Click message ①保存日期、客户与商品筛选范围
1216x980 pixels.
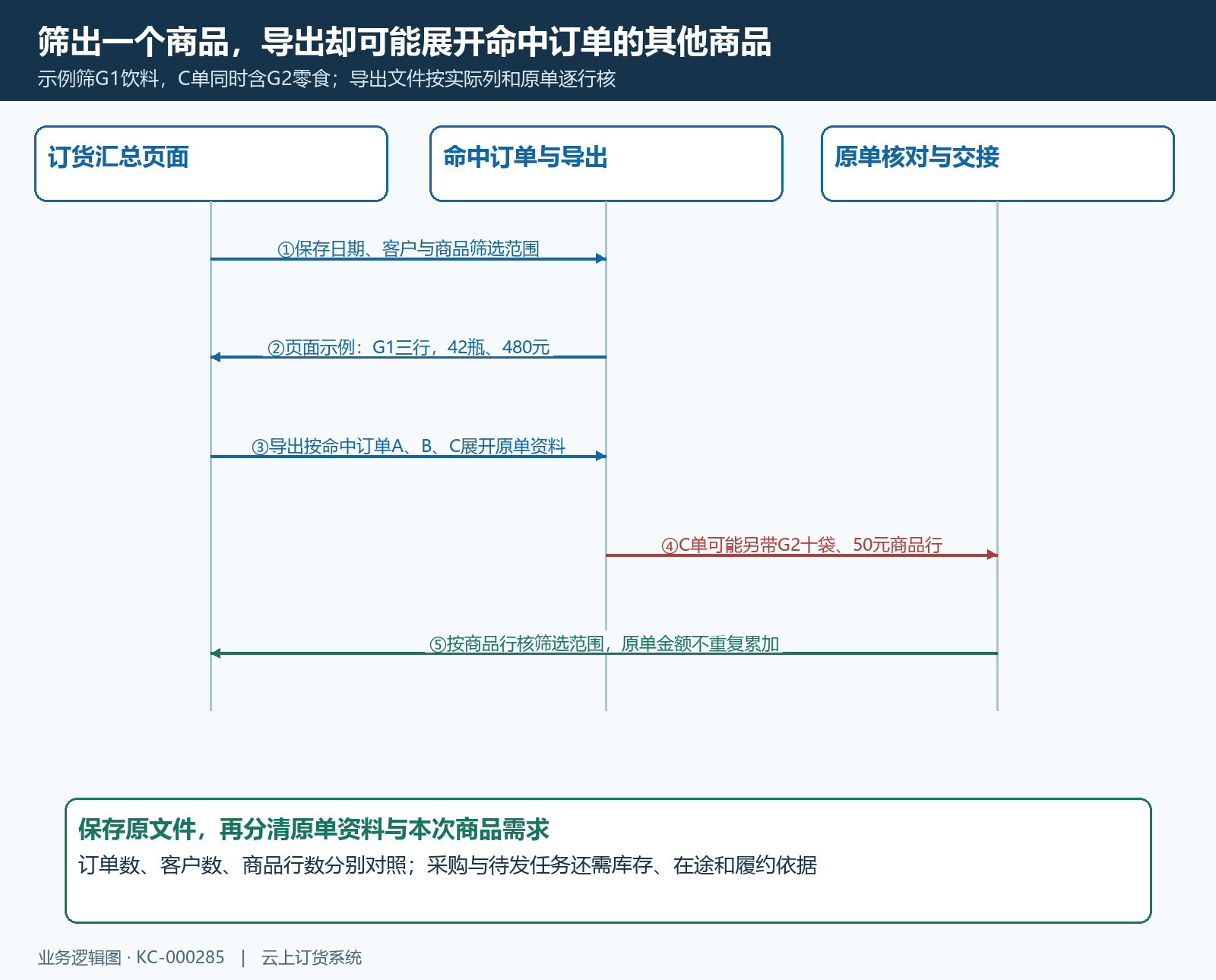[408, 249]
